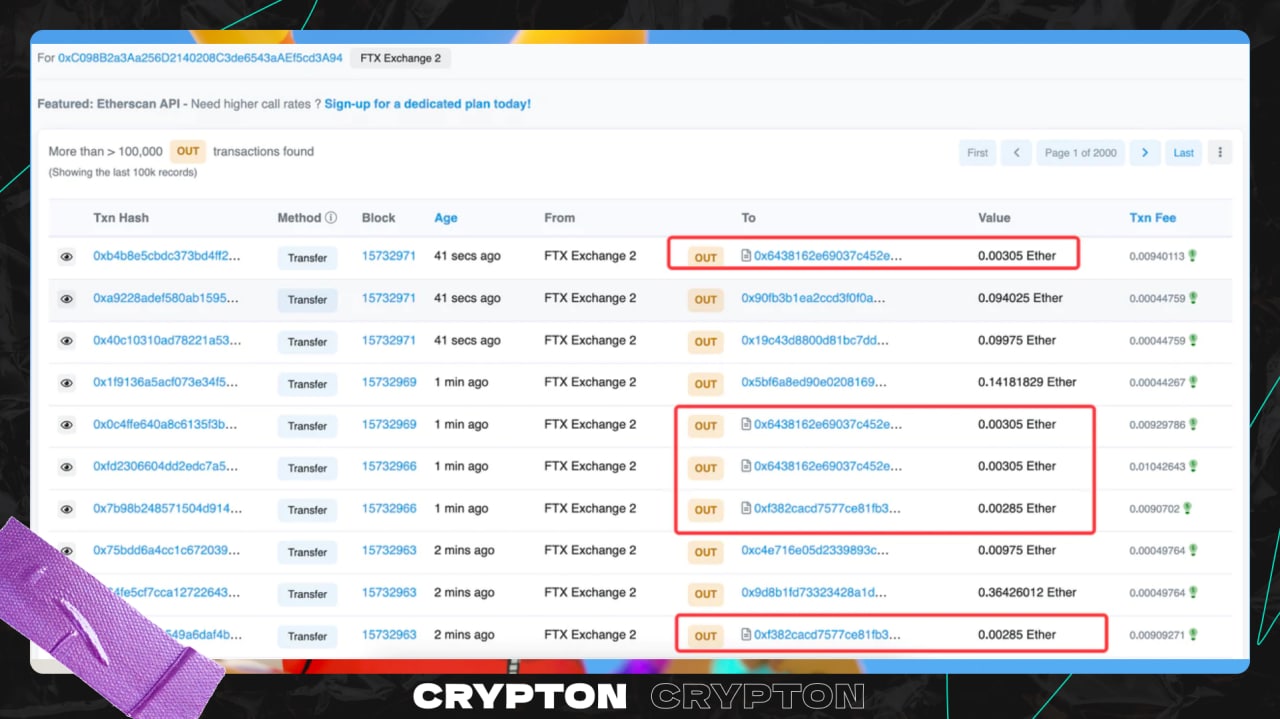Click the gas lightbulb icon beside fee 0.00929786
The width and height of the screenshot is (1280, 719).
coord(1192,424)
